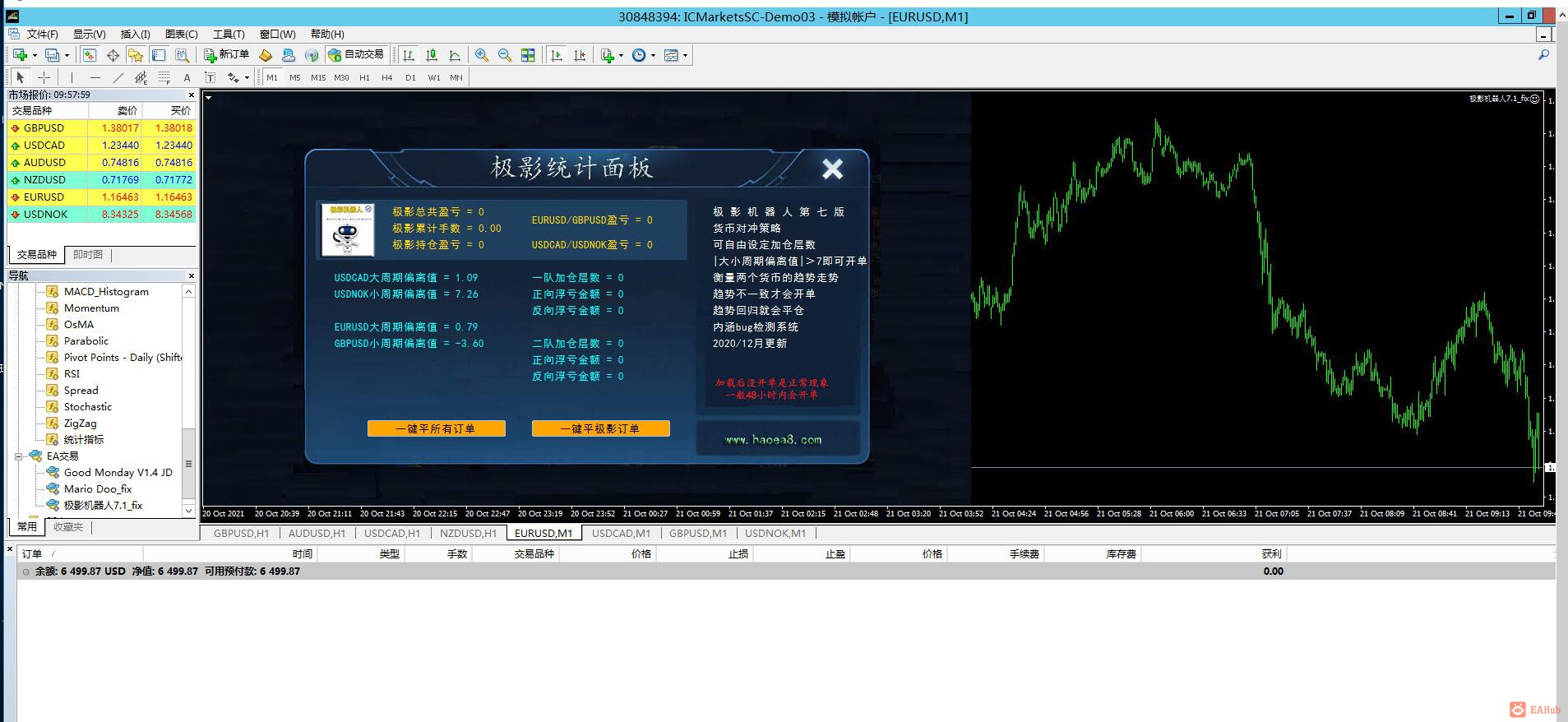1568x722 pixels.
Task: Toggle the Terminal panel icon
Action: (159, 55)
